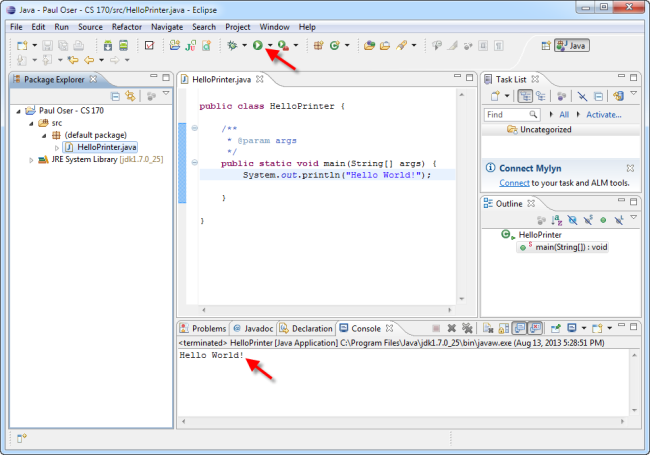
Task: Click the Run Last Tool external tools icon
Action: tap(283, 45)
